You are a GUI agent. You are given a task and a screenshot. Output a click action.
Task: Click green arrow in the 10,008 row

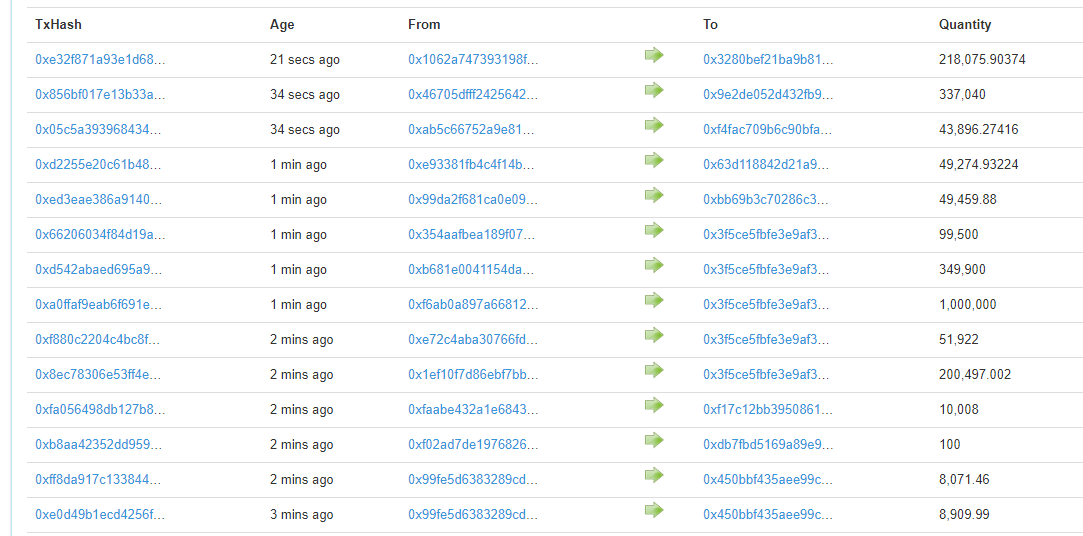[x=654, y=405]
